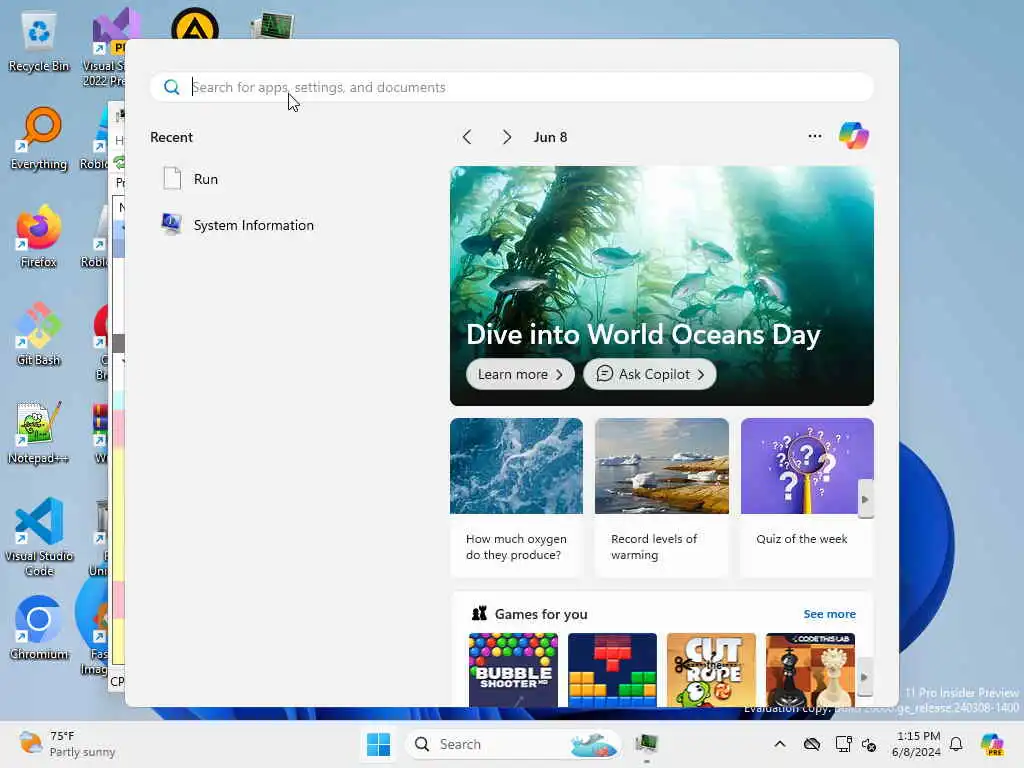The width and height of the screenshot is (1024, 768).
Task: Click the Games for you heading icon
Action: 479,613
